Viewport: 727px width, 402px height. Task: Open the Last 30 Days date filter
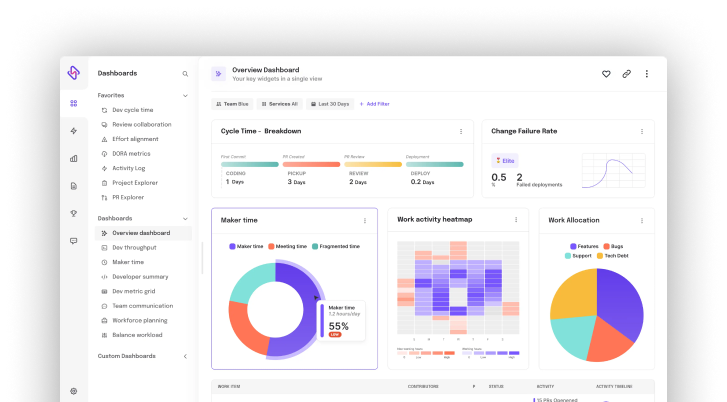point(329,104)
